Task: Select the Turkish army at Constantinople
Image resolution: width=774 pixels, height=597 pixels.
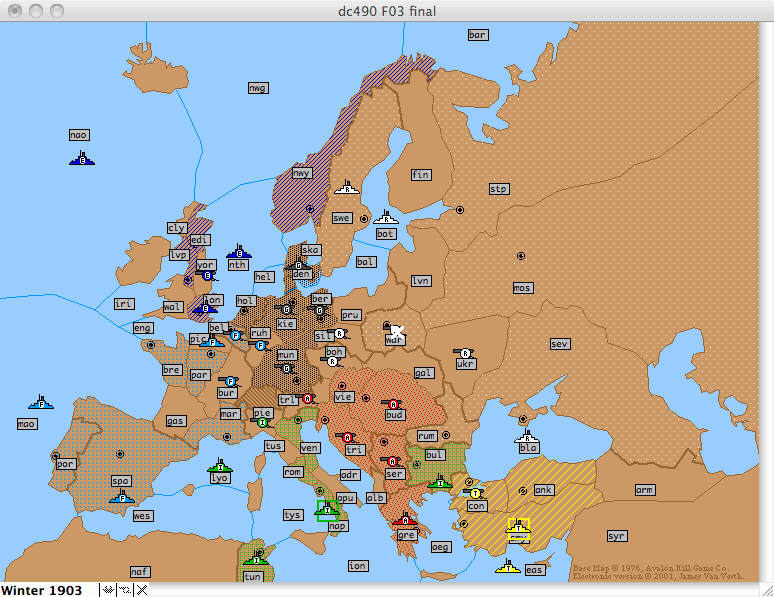Action: tap(475, 493)
